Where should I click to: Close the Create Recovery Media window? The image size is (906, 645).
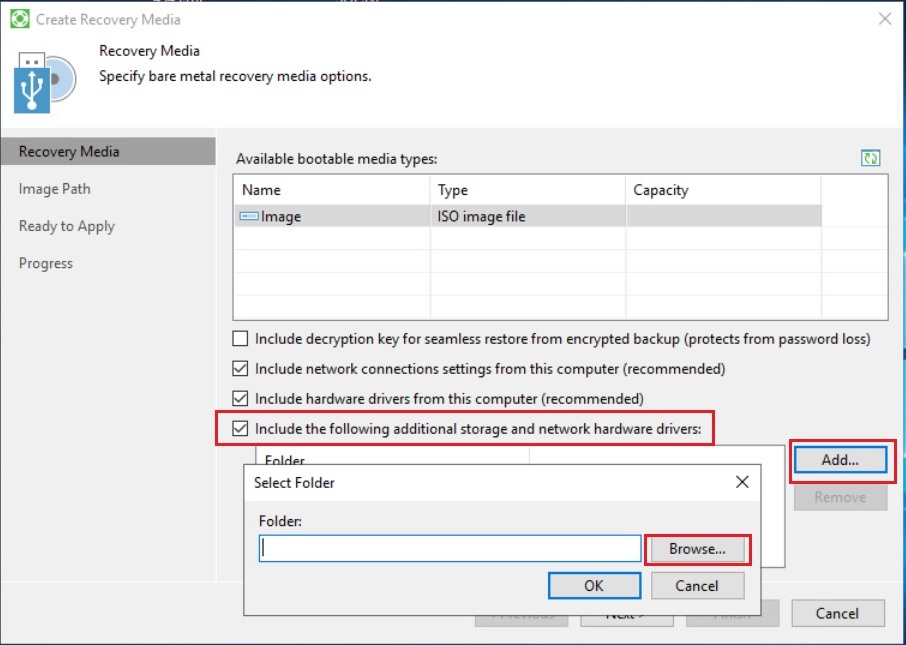(884, 18)
